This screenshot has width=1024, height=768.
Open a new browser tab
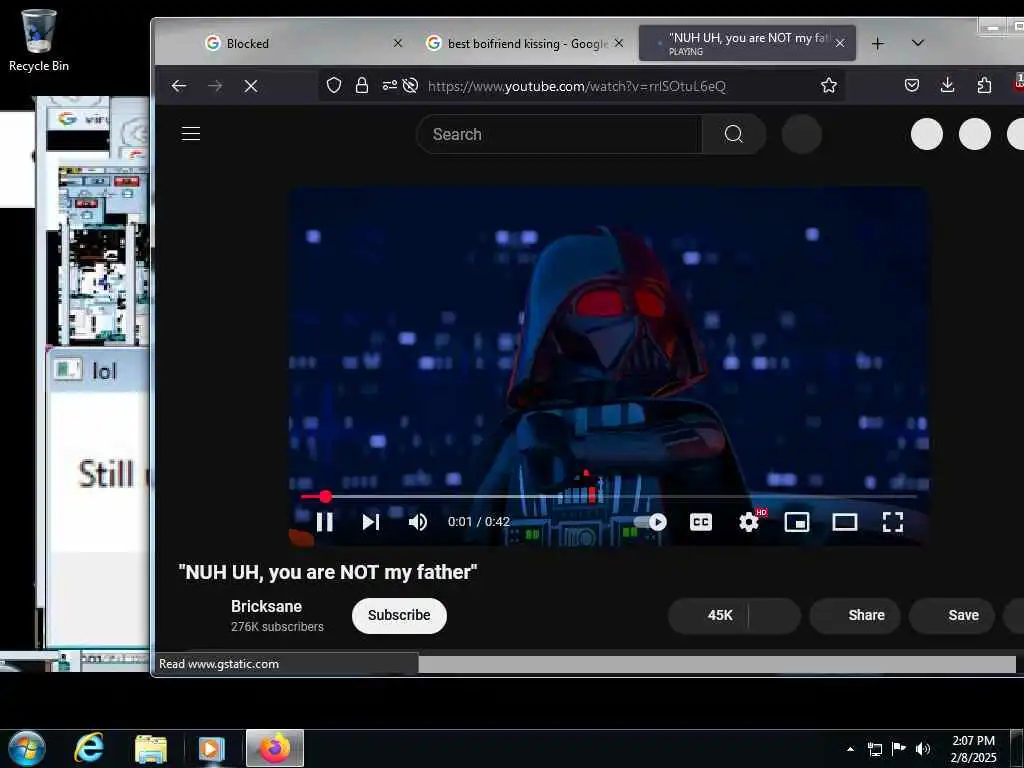878,43
